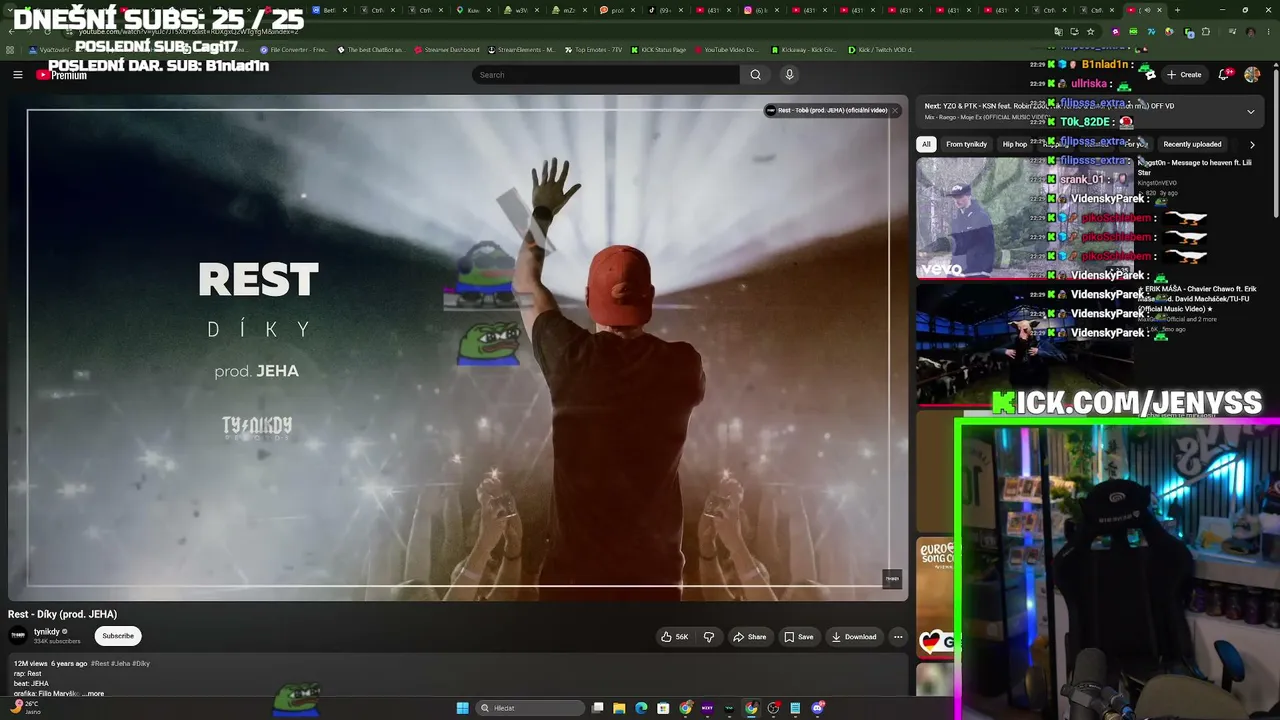Image resolution: width=1280 pixels, height=720 pixels.
Task: Open Discord from the taskbar
Action: 818,708
